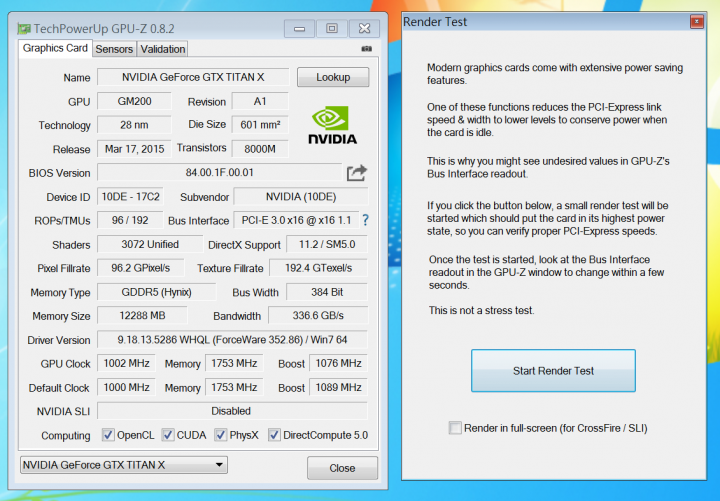The width and height of the screenshot is (720, 501).
Task: Click the Default Clock Boost 1089 MHz
Action: pyautogui.click(x=338, y=388)
